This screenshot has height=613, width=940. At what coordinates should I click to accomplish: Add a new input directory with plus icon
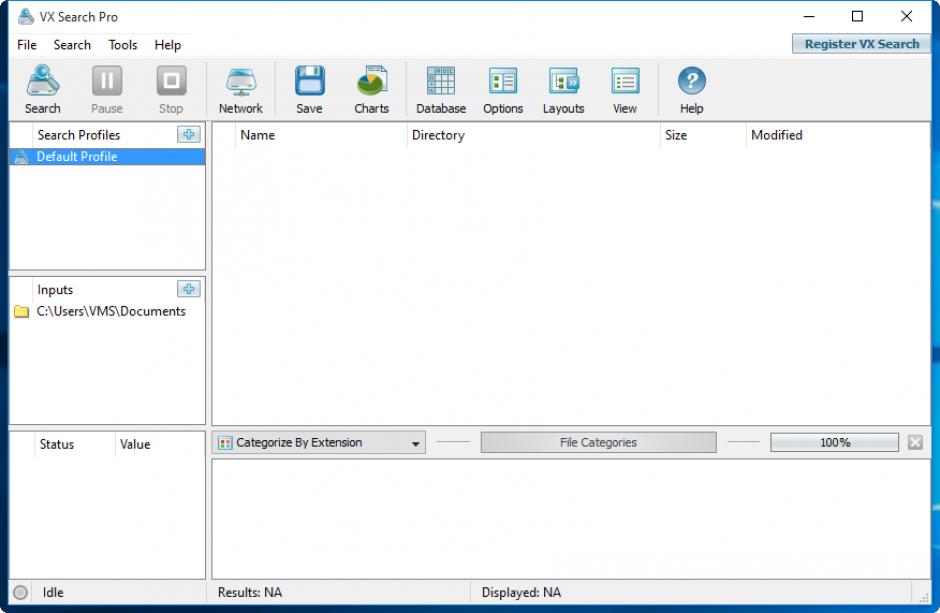coord(189,289)
